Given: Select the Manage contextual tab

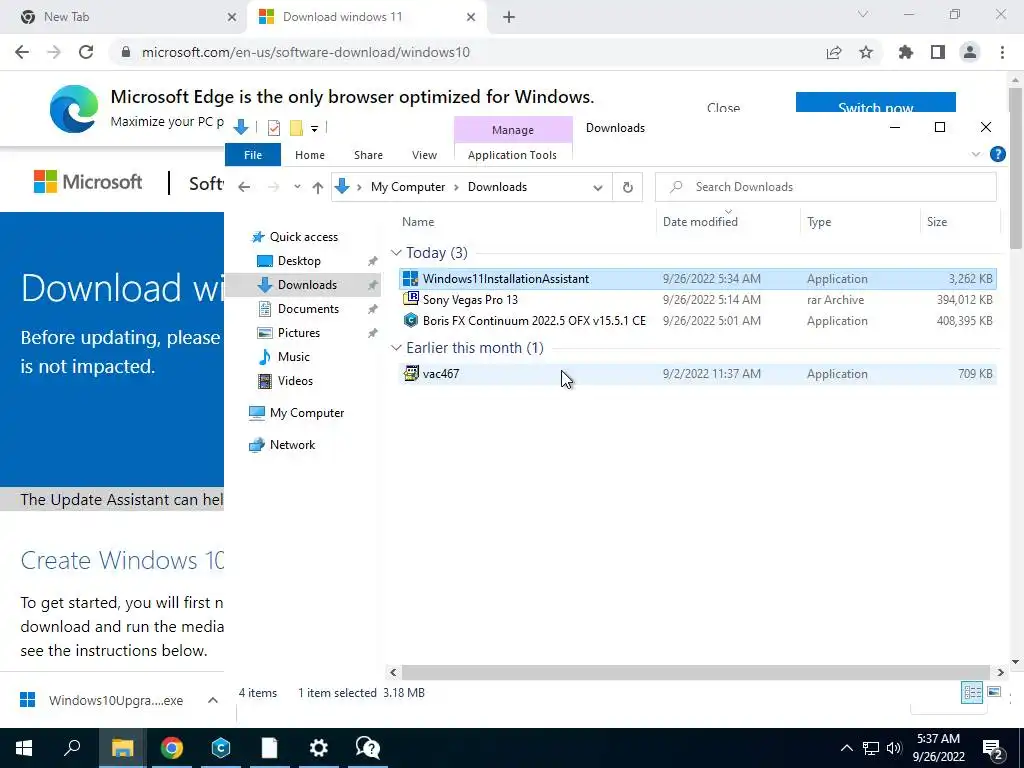Looking at the screenshot, I should pos(513,130).
